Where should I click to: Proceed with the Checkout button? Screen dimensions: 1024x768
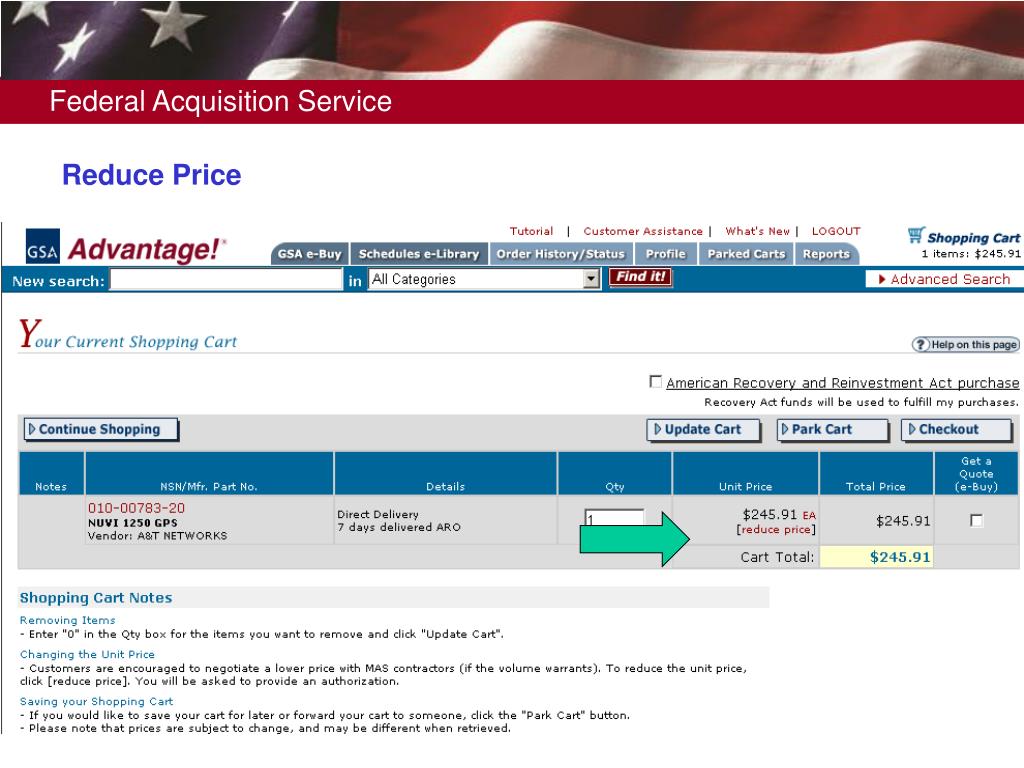(955, 430)
